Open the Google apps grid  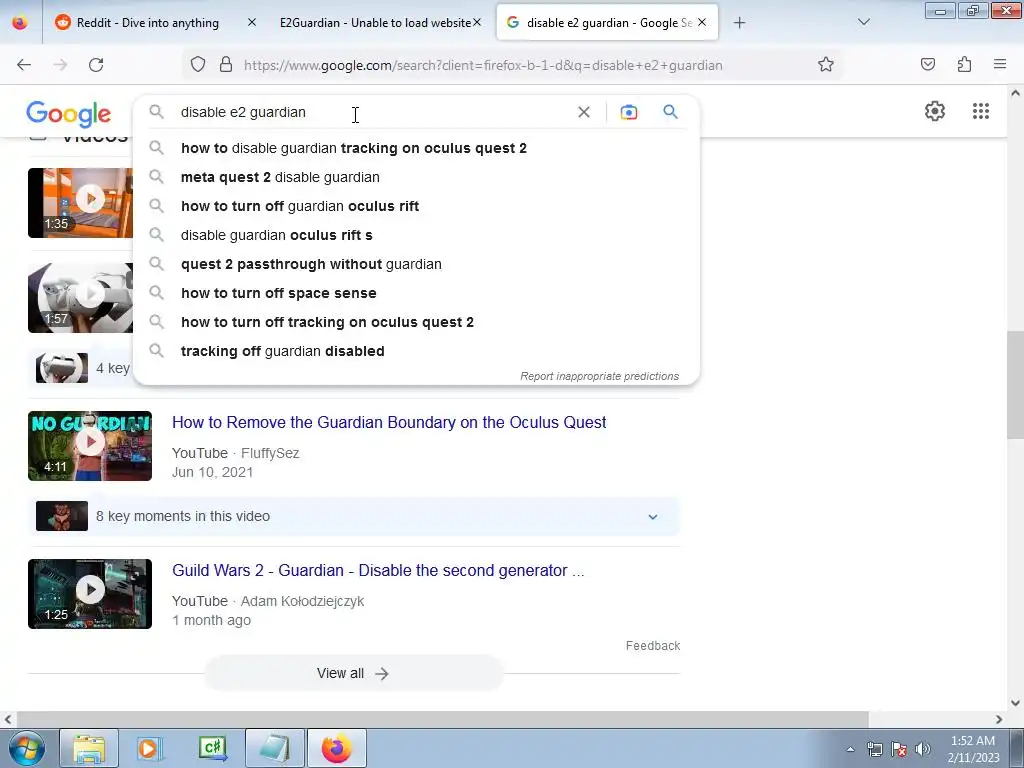[981, 111]
